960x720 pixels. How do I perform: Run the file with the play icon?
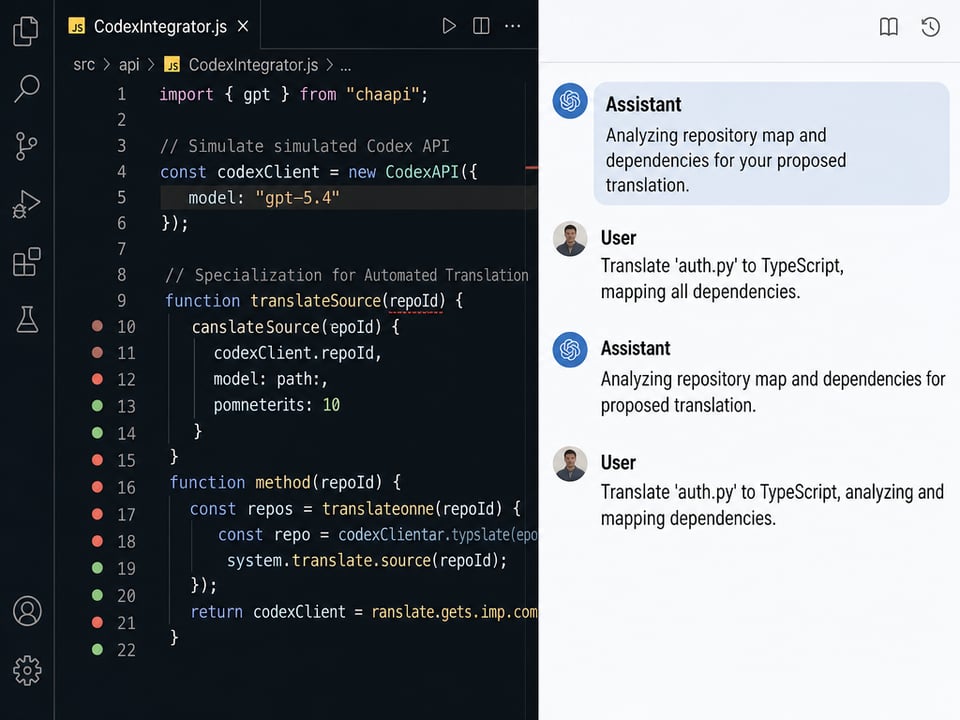click(x=449, y=26)
